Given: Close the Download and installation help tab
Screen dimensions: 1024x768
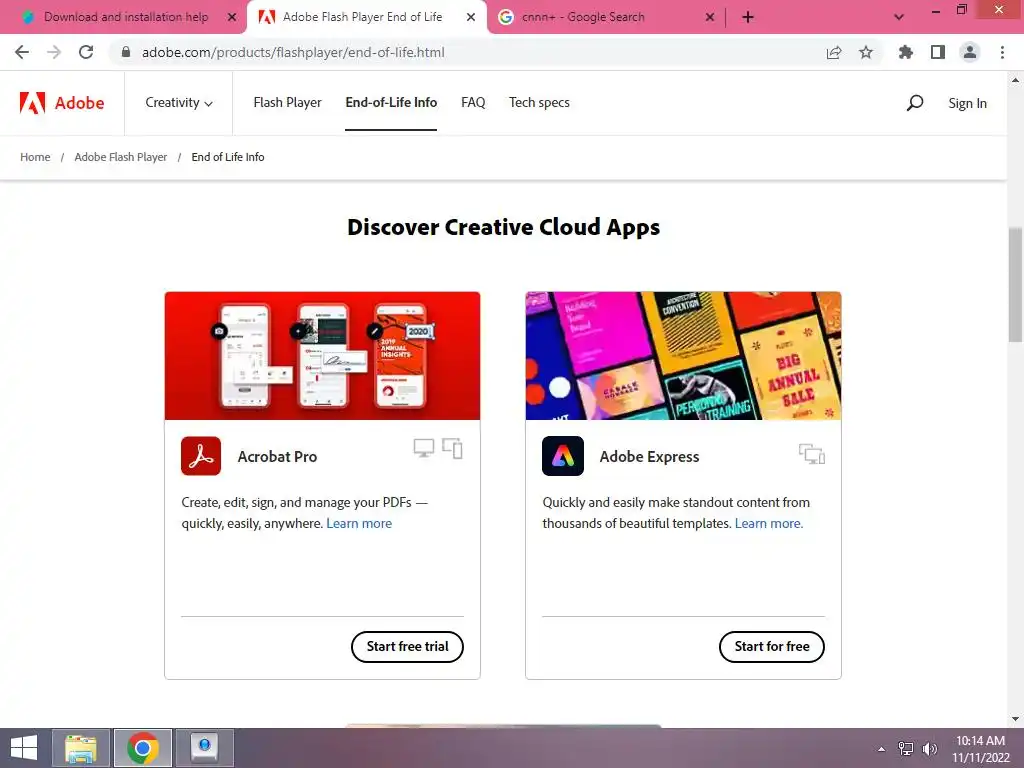Looking at the screenshot, I should click(x=232, y=17).
